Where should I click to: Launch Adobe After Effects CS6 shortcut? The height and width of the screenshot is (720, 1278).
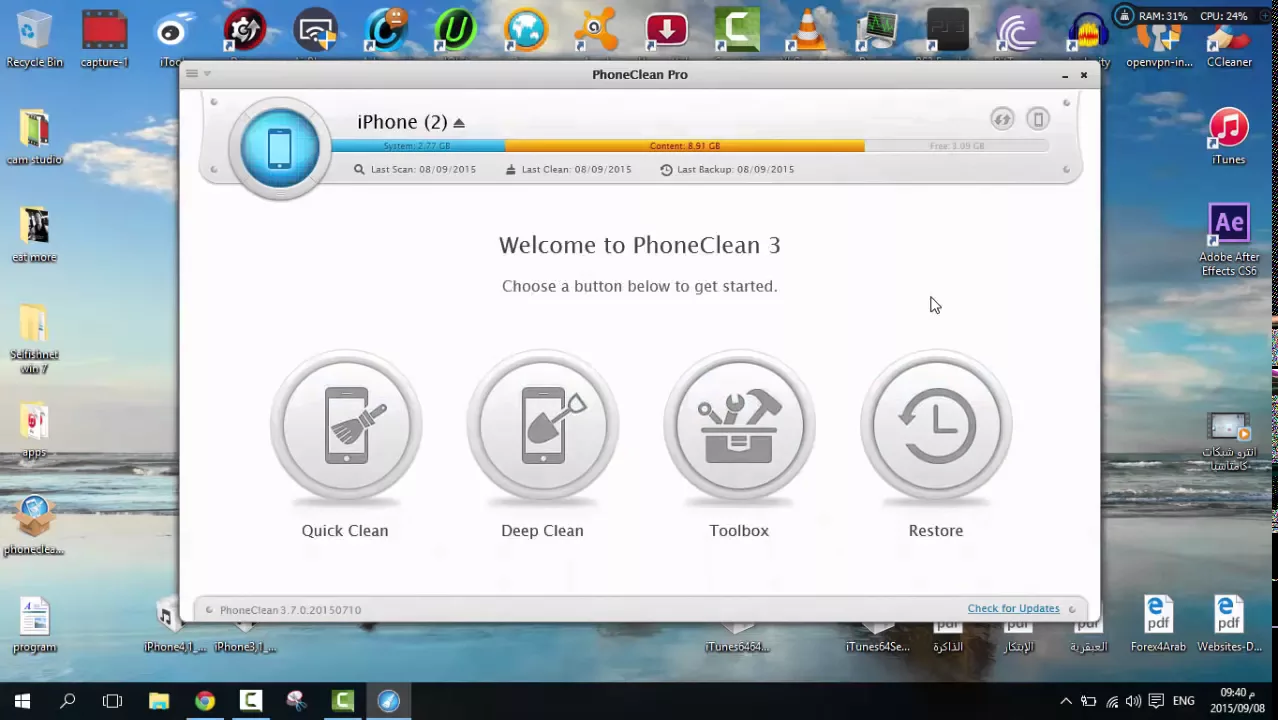1229,240
